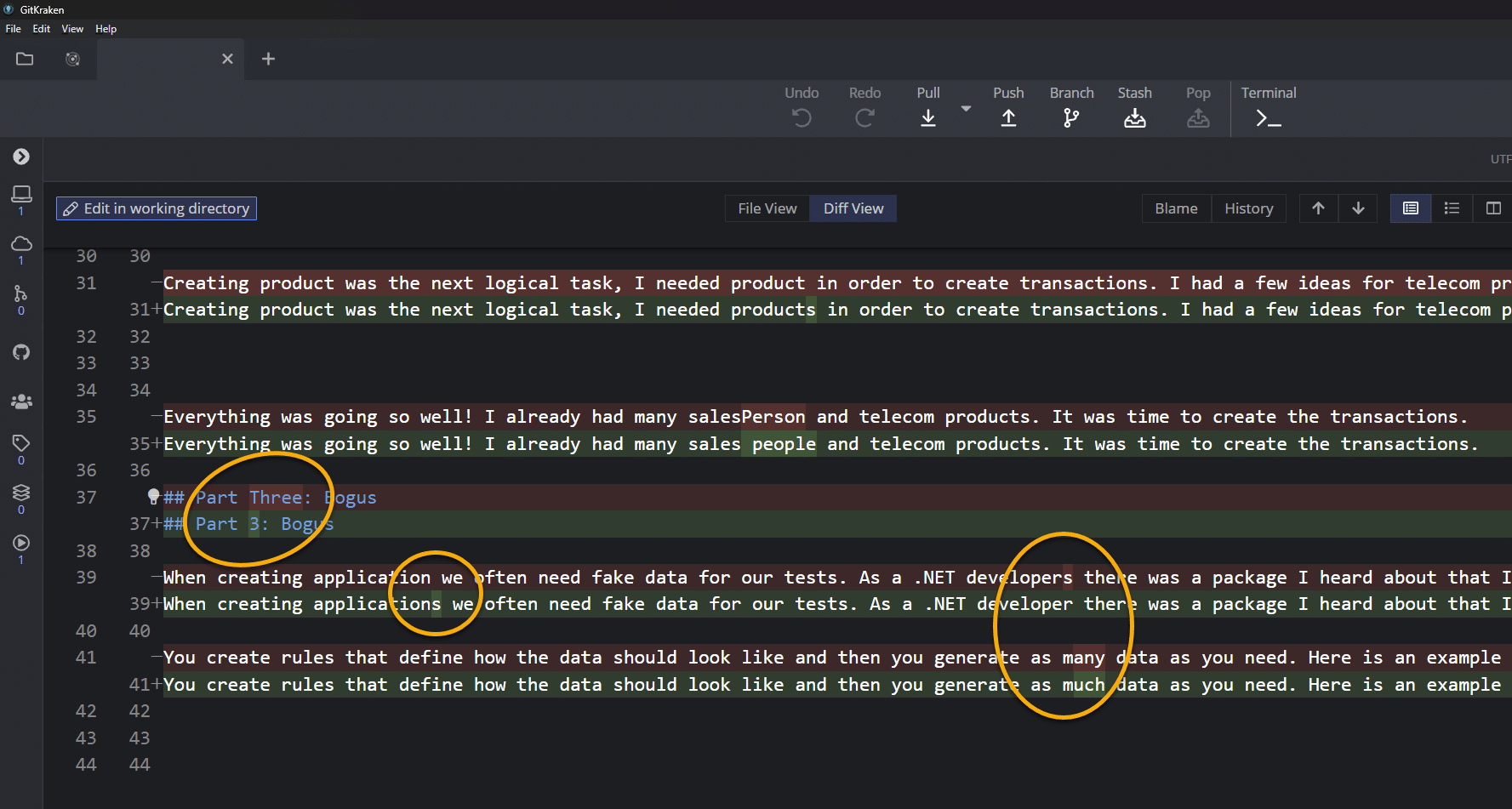Screen dimensions: 1512x809
Task: Select the Stash icon in the toolbar
Action: pos(1135,117)
